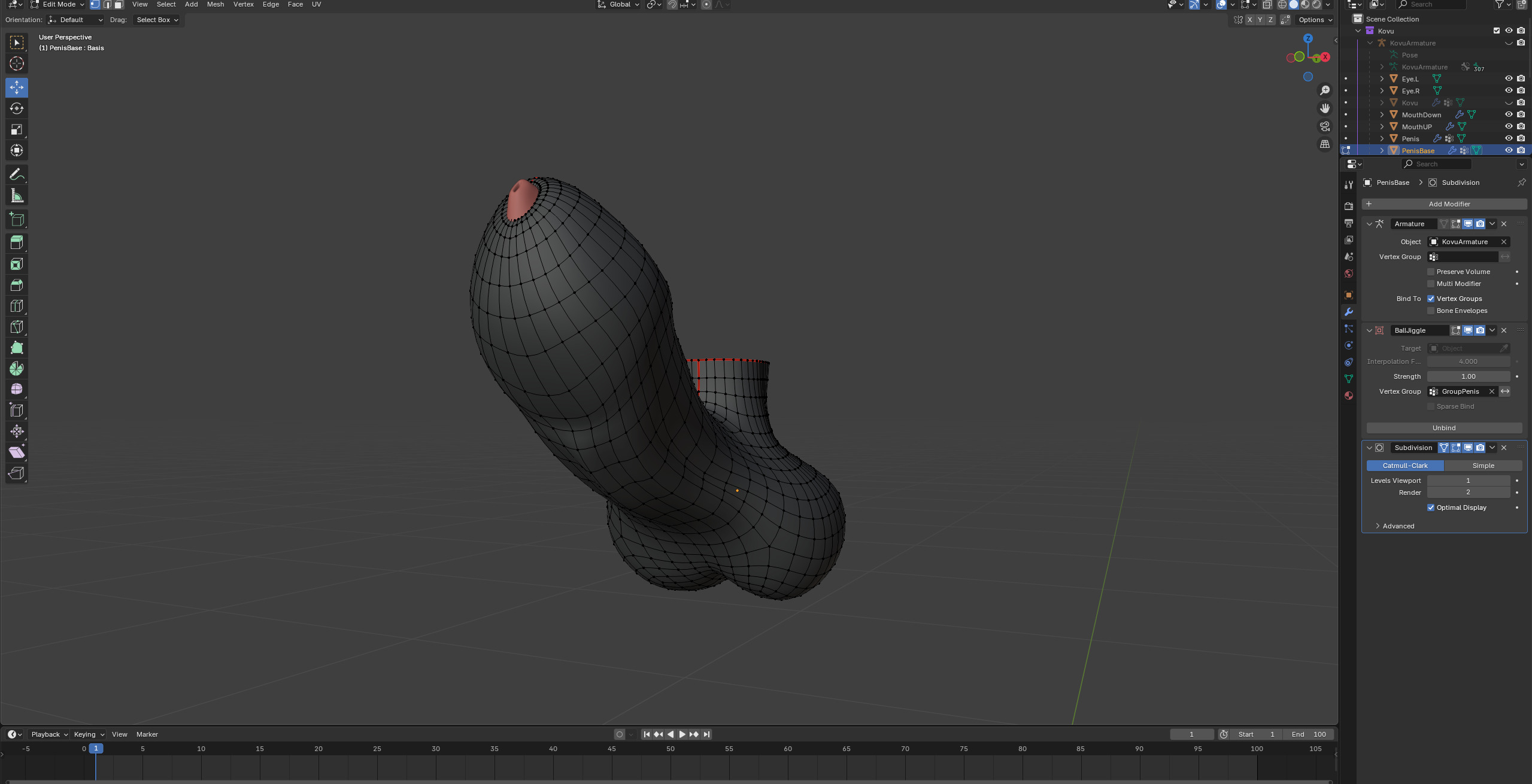Open the Edit Mode dropdown
The width and height of the screenshot is (1532, 784).
click(58, 4)
